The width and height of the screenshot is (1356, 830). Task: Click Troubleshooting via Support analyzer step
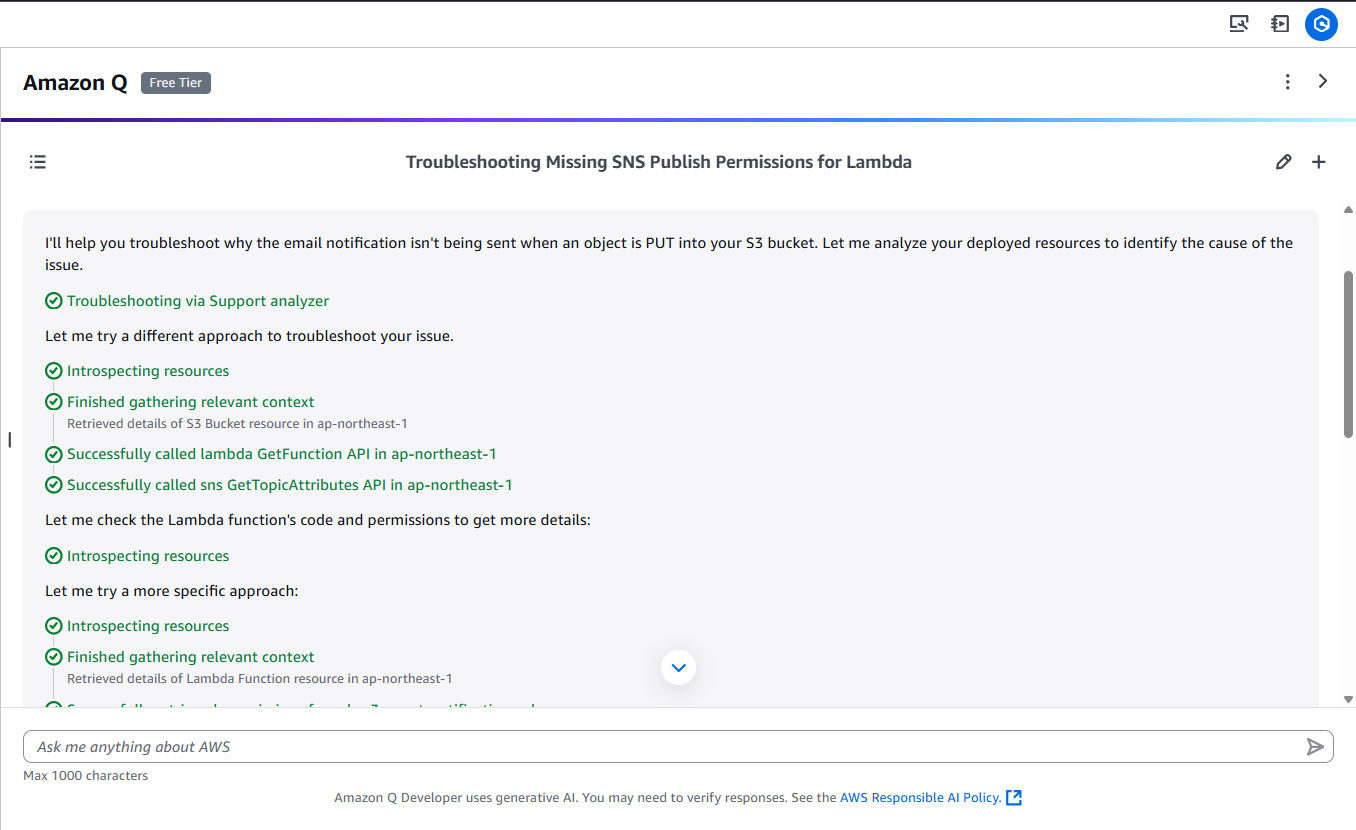click(198, 301)
